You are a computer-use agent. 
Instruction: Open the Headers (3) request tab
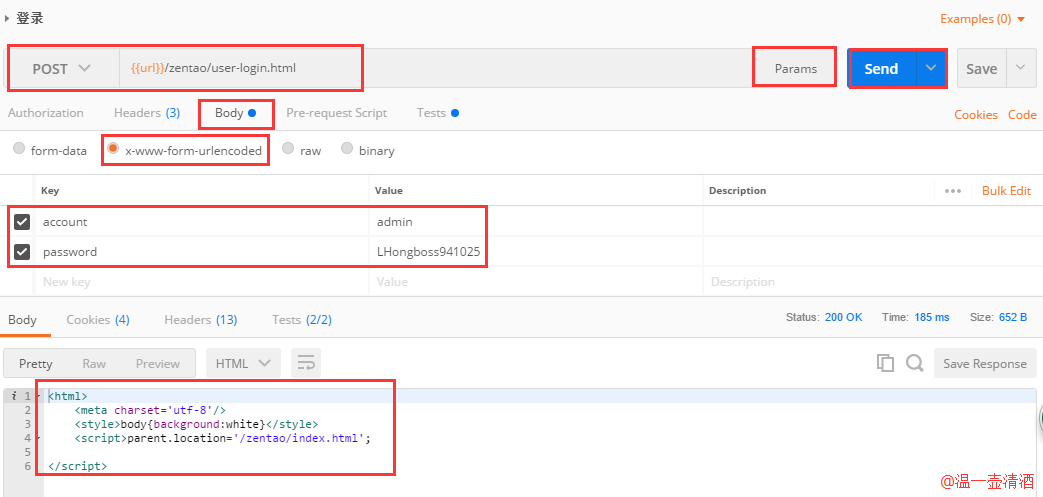point(147,113)
